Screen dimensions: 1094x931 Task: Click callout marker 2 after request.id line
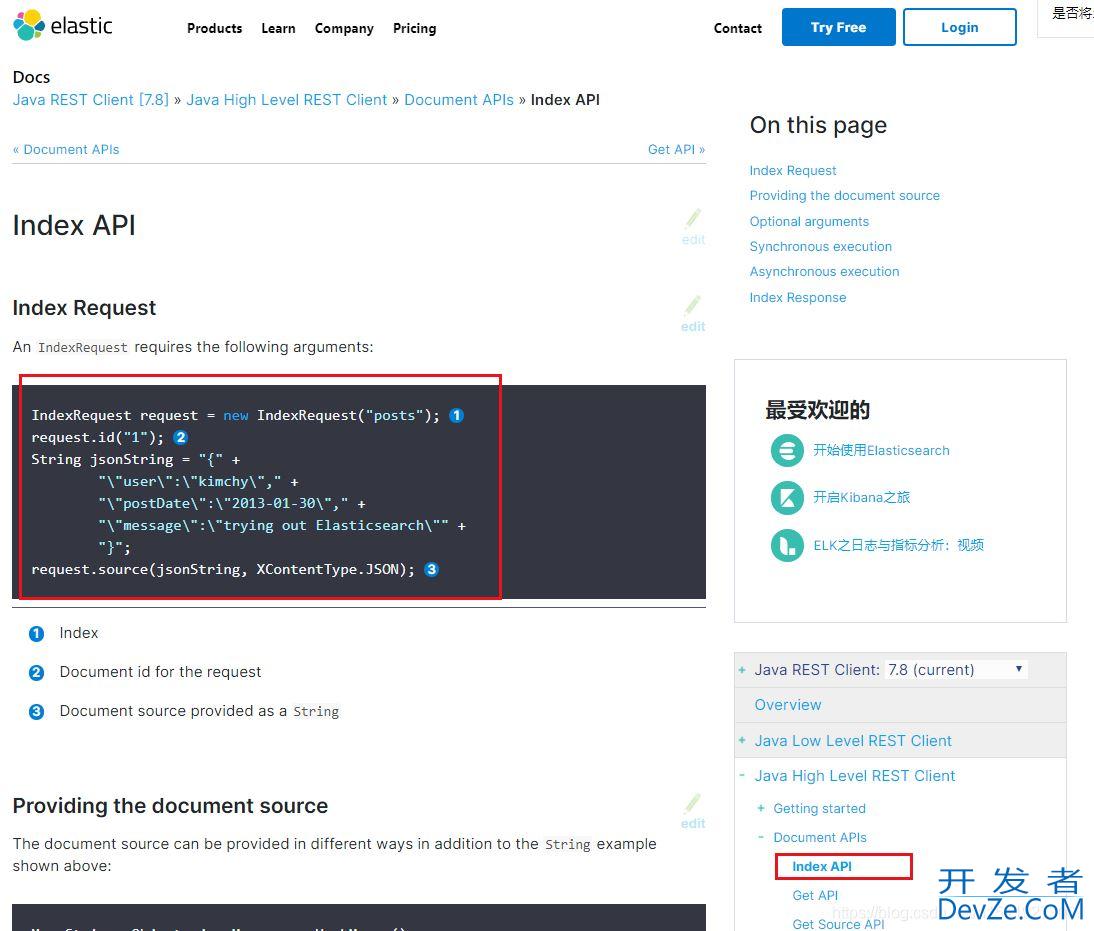[180, 438]
